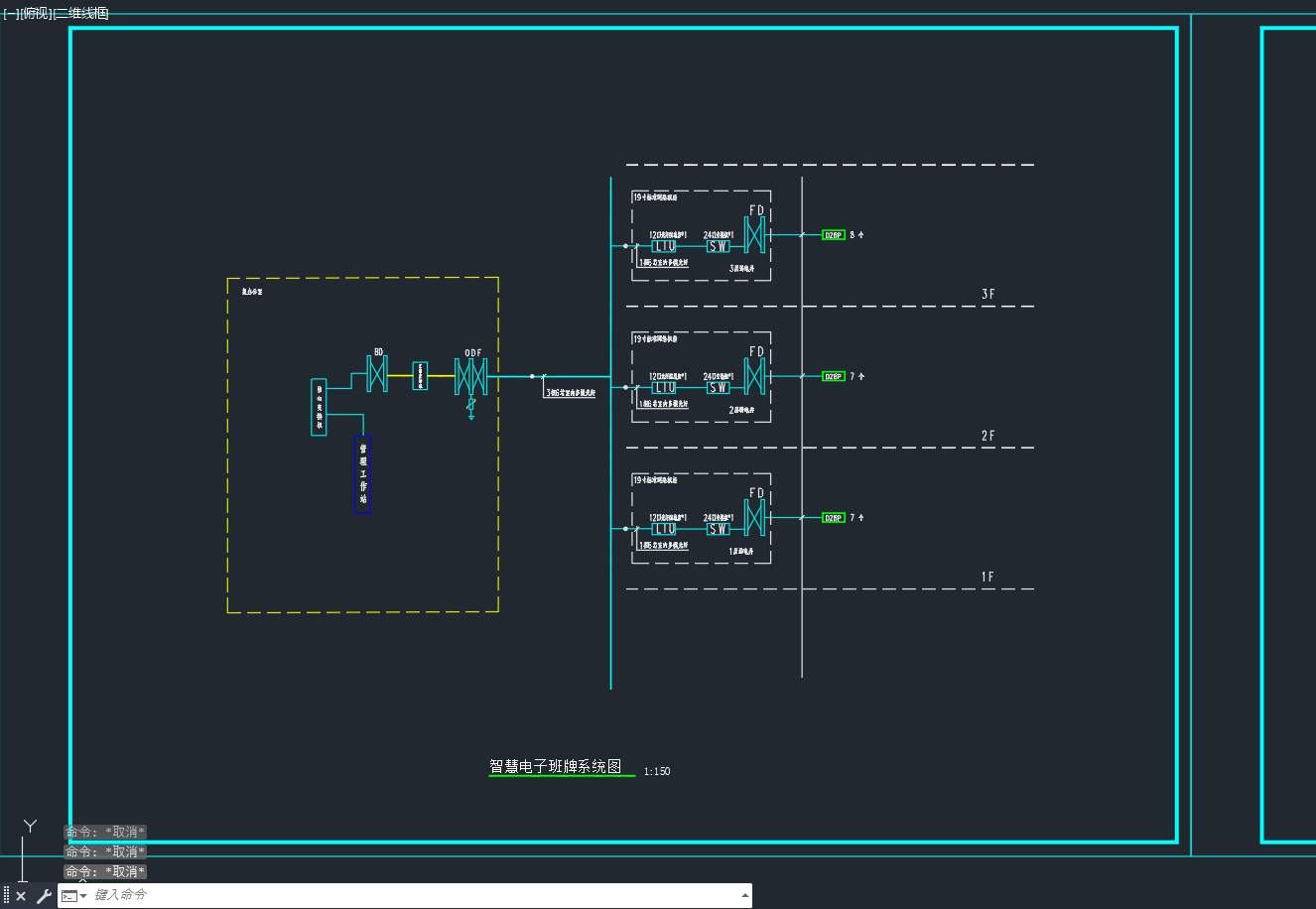Image resolution: width=1316 pixels, height=909 pixels.
Task: Select the grounding symbol below the ODF
Action: point(471,409)
